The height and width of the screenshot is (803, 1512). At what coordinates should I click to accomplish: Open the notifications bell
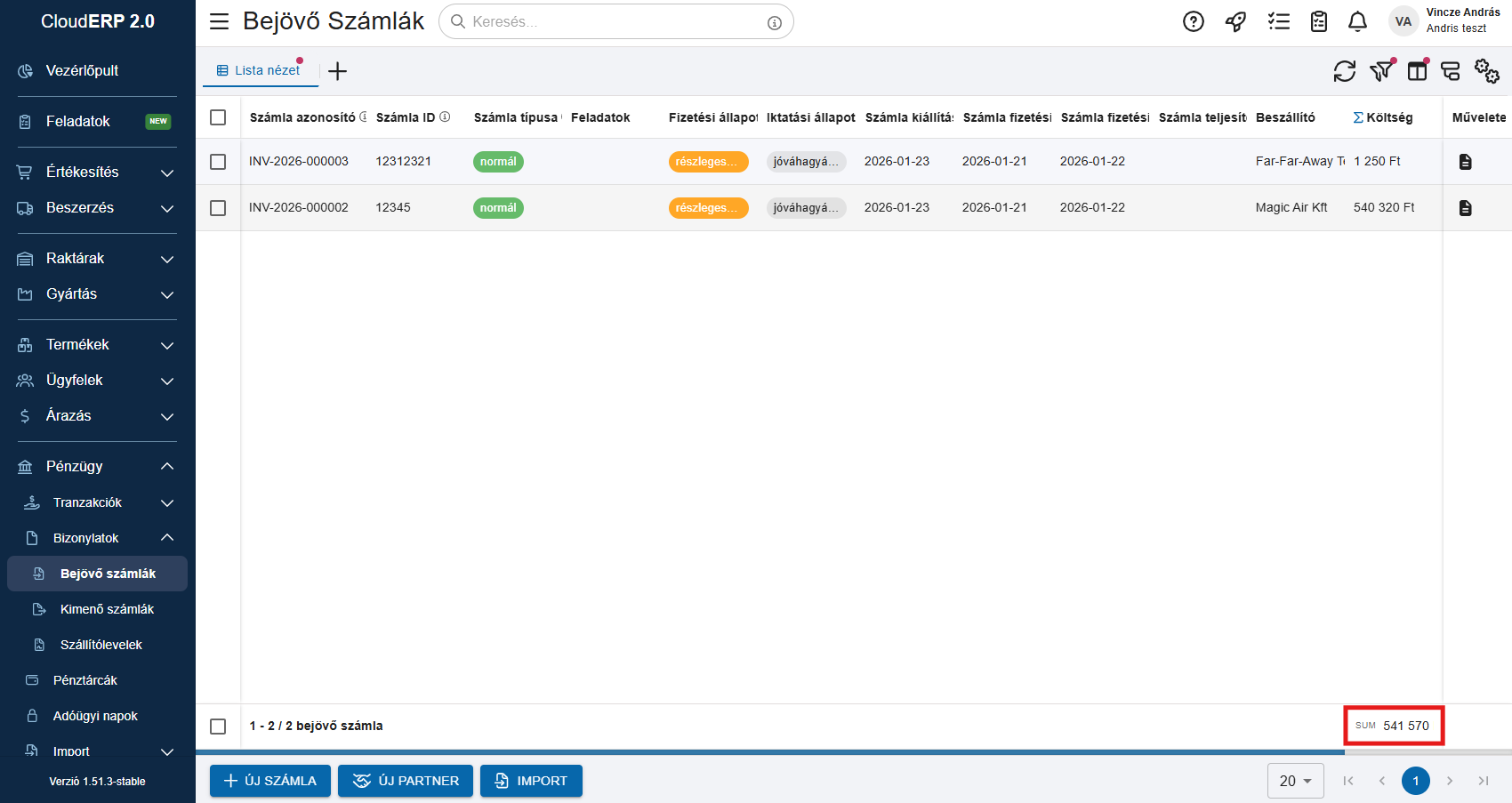coord(1357,21)
